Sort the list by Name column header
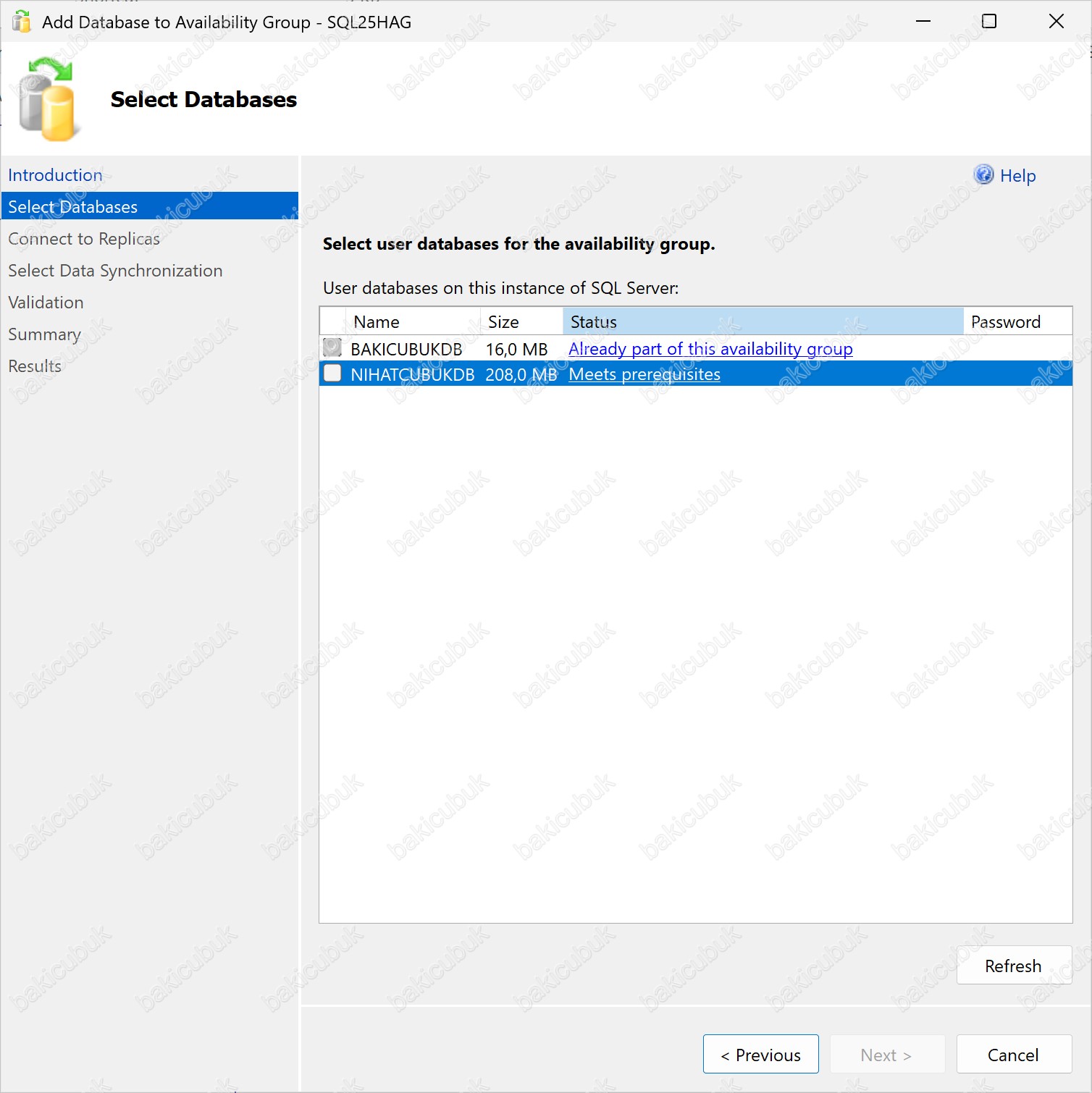This screenshot has width=1092, height=1093. 377,322
